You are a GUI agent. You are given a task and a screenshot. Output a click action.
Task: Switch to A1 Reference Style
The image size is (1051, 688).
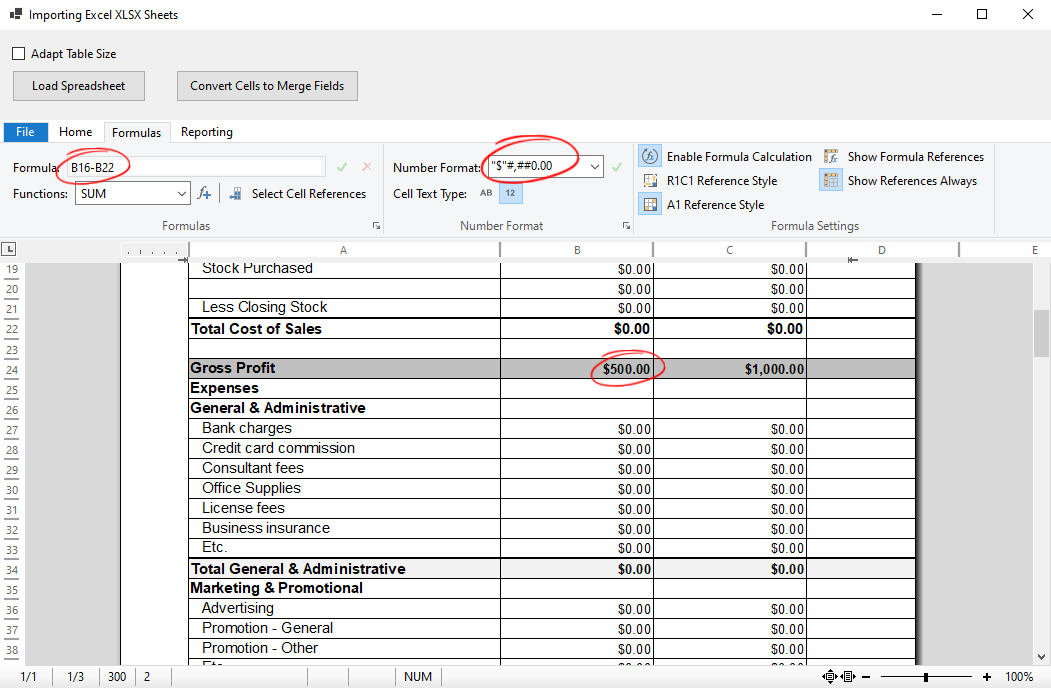[702, 205]
